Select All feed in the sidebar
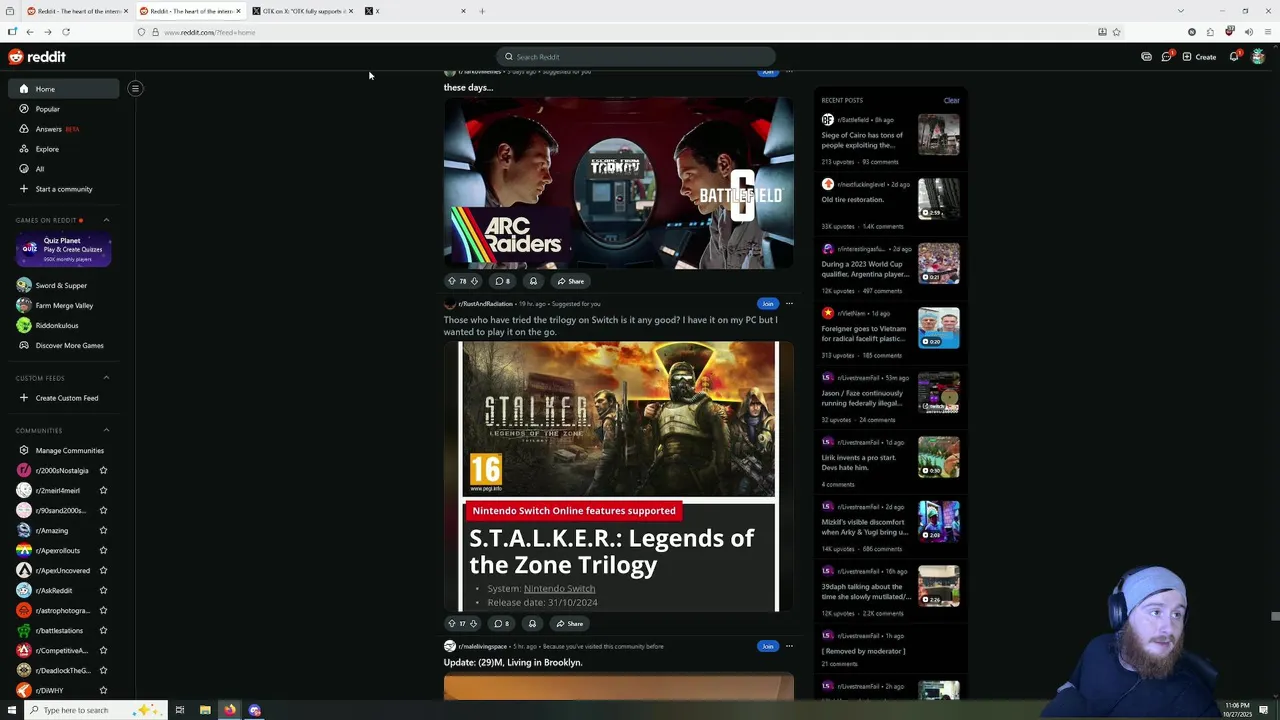The image size is (1280, 720). (x=40, y=169)
